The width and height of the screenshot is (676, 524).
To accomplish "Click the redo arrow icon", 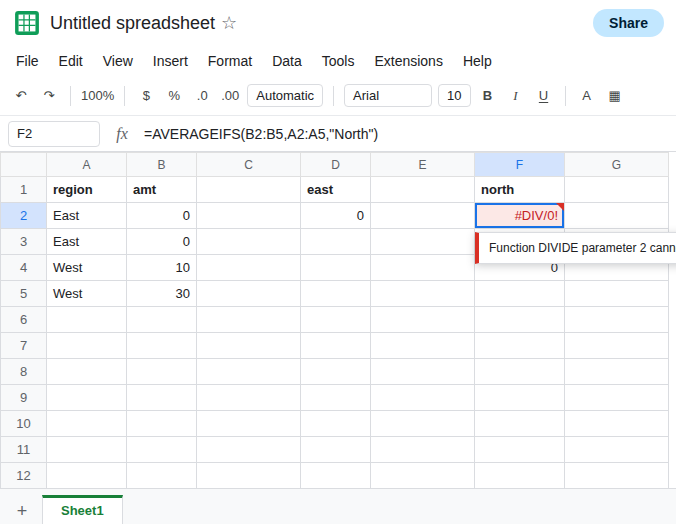I will 49,95.
